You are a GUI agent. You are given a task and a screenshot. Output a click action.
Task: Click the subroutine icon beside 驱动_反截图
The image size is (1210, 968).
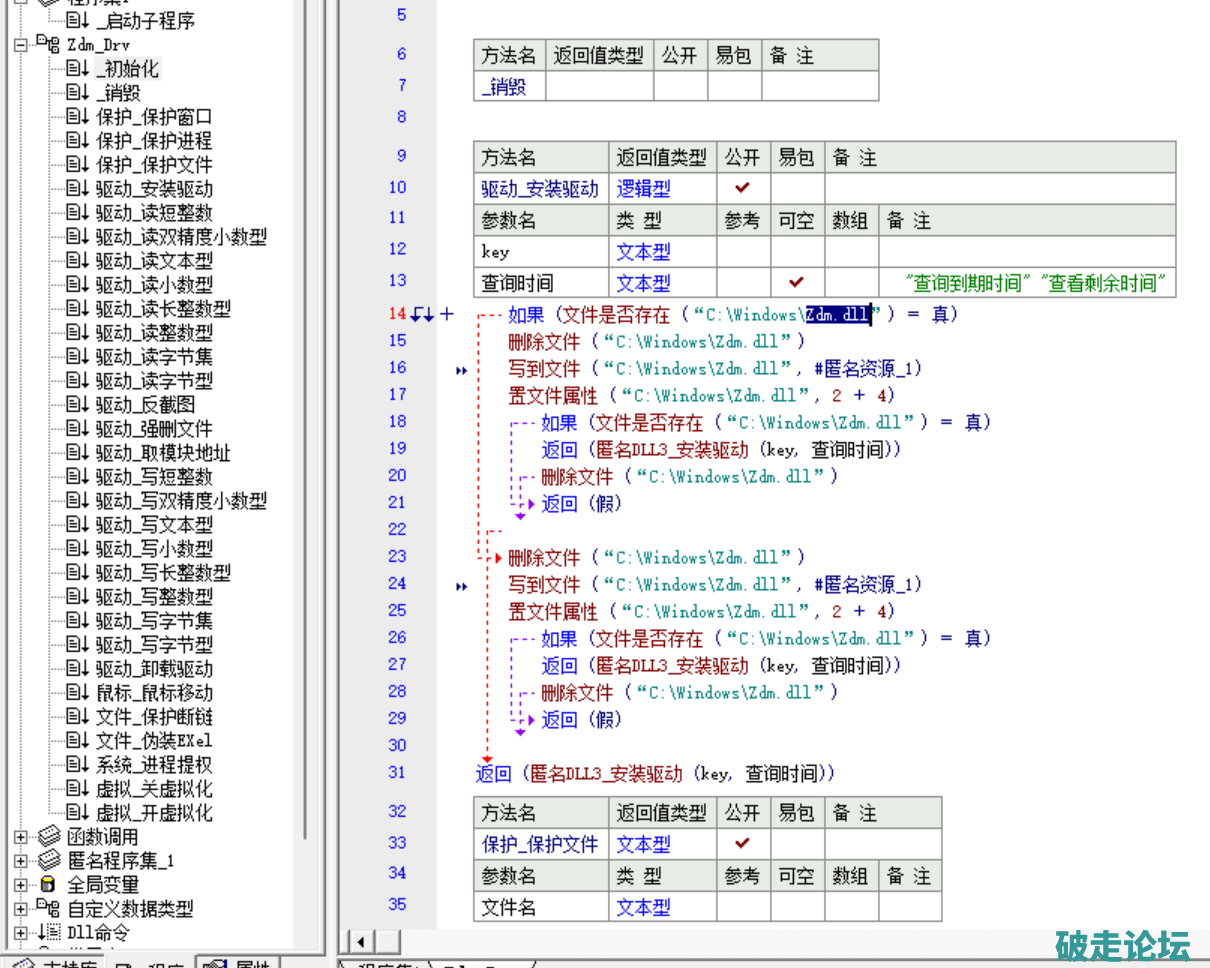tap(78, 405)
